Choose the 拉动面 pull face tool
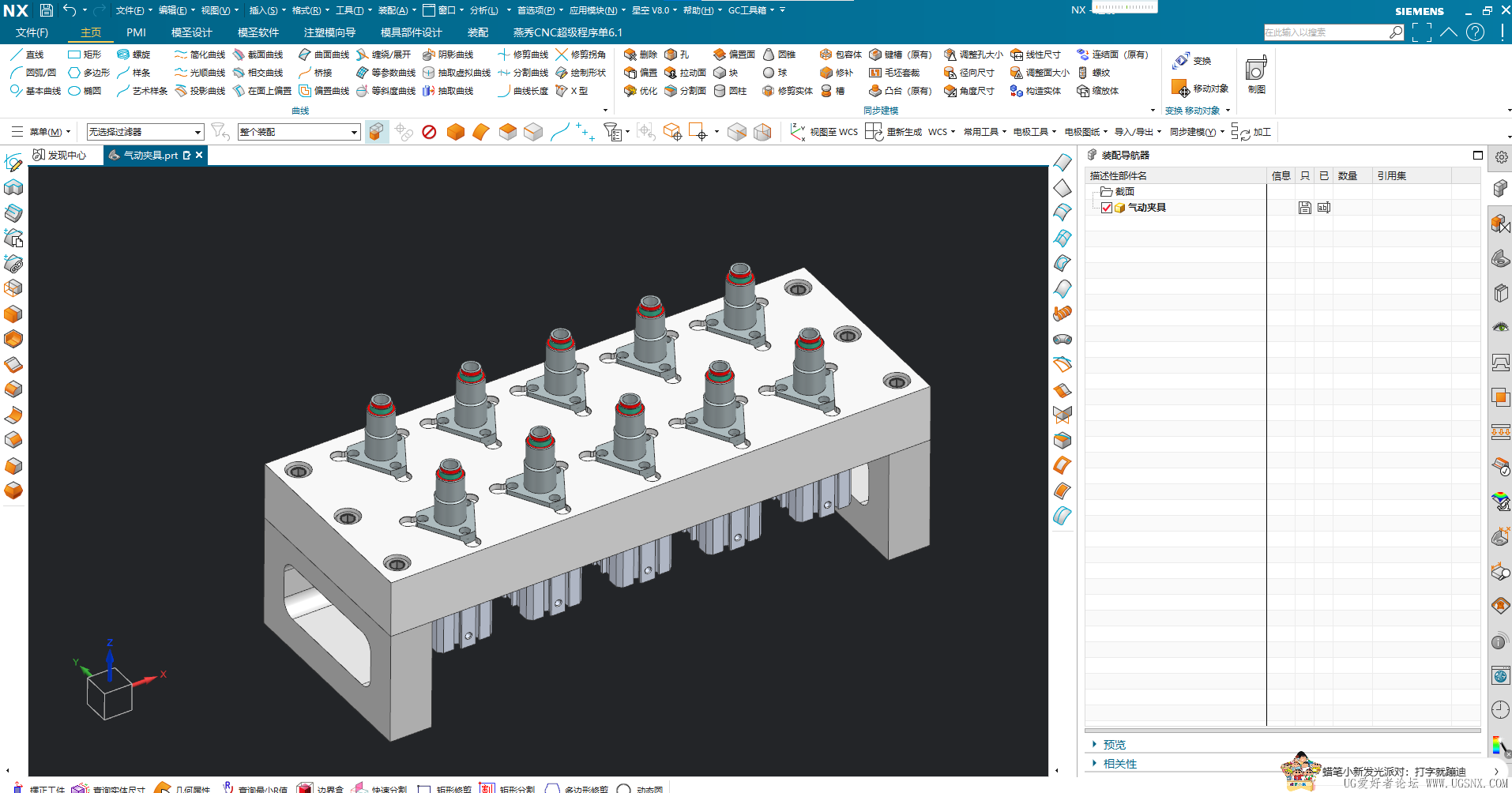The width and height of the screenshot is (1512, 793). 685,73
